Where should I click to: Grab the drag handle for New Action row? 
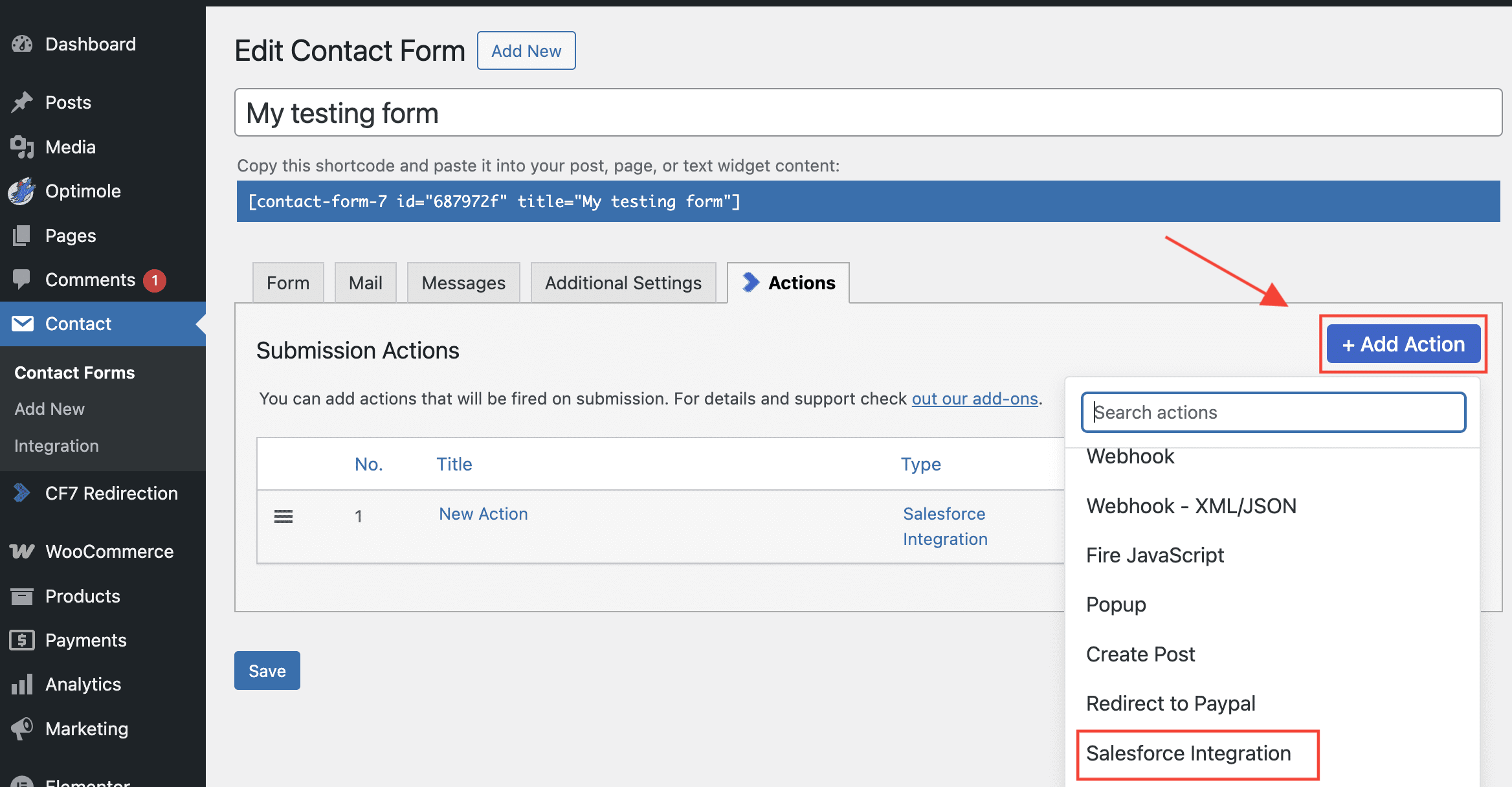pyautogui.click(x=283, y=516)
